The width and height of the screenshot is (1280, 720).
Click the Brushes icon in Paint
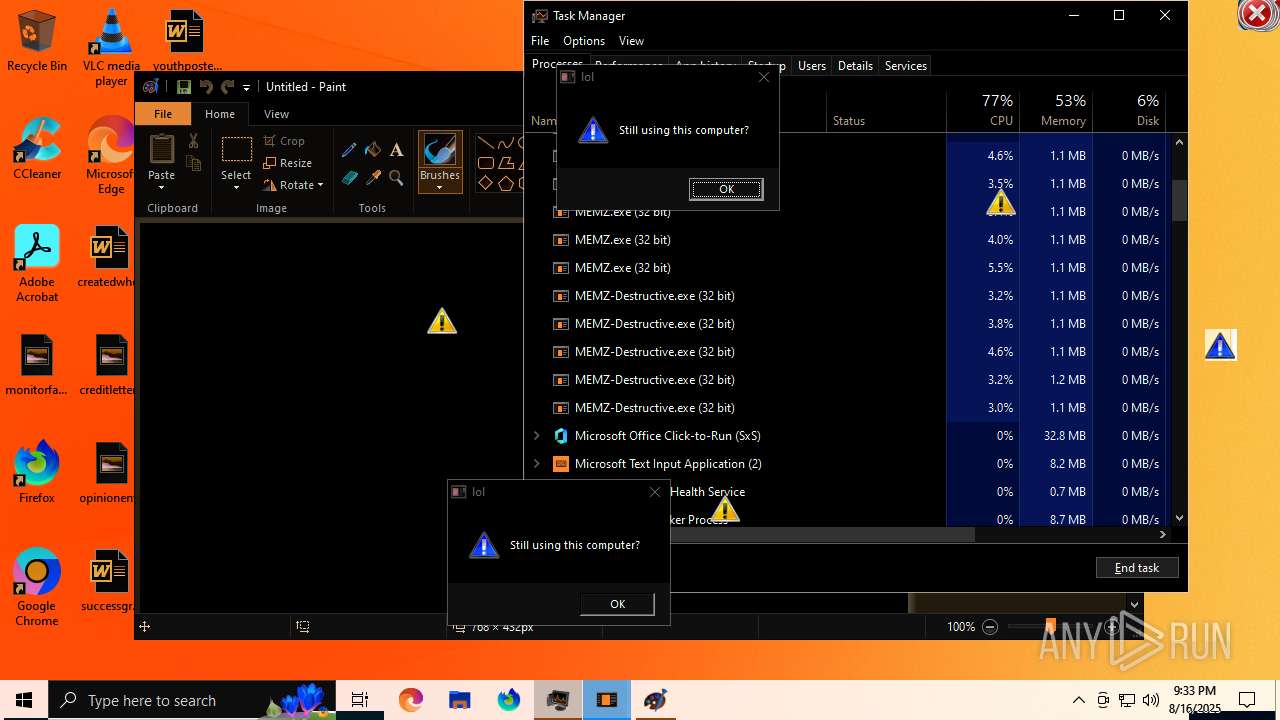point(440,150)
